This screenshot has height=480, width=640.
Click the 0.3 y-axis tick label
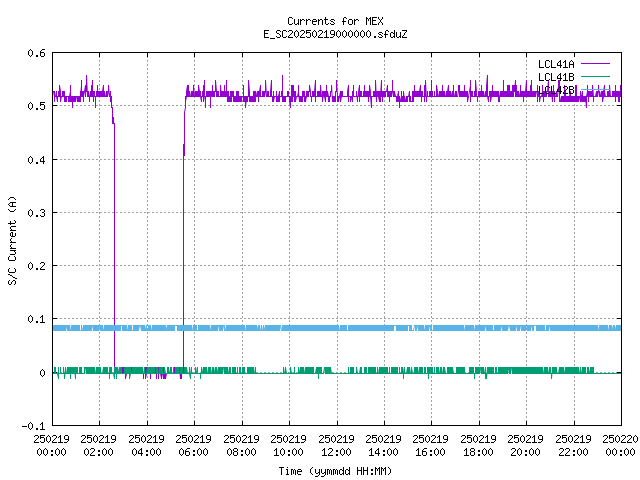point(36,213)
